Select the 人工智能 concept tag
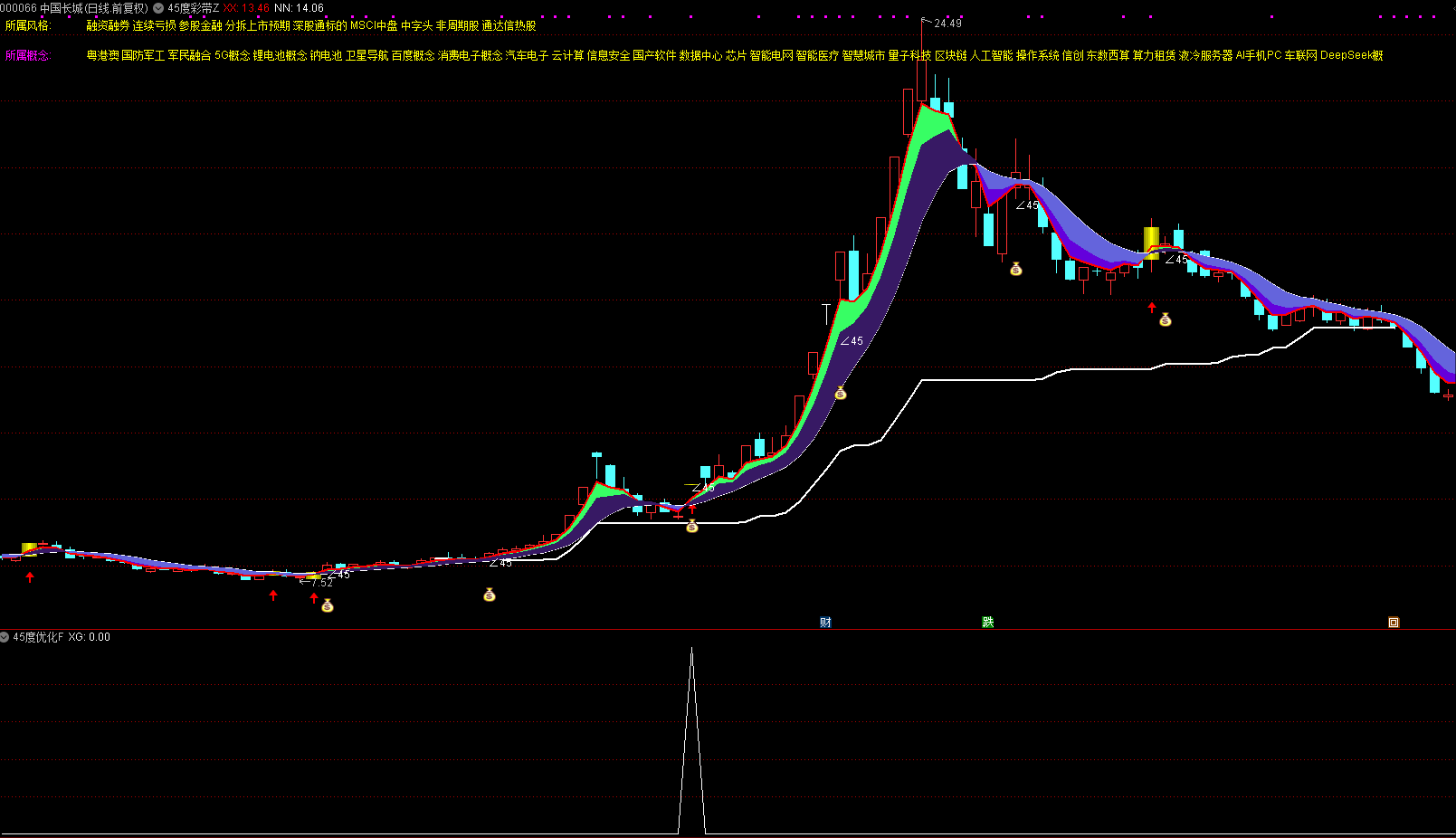This screenshot has height=838, width=1456. click(991, 55)
